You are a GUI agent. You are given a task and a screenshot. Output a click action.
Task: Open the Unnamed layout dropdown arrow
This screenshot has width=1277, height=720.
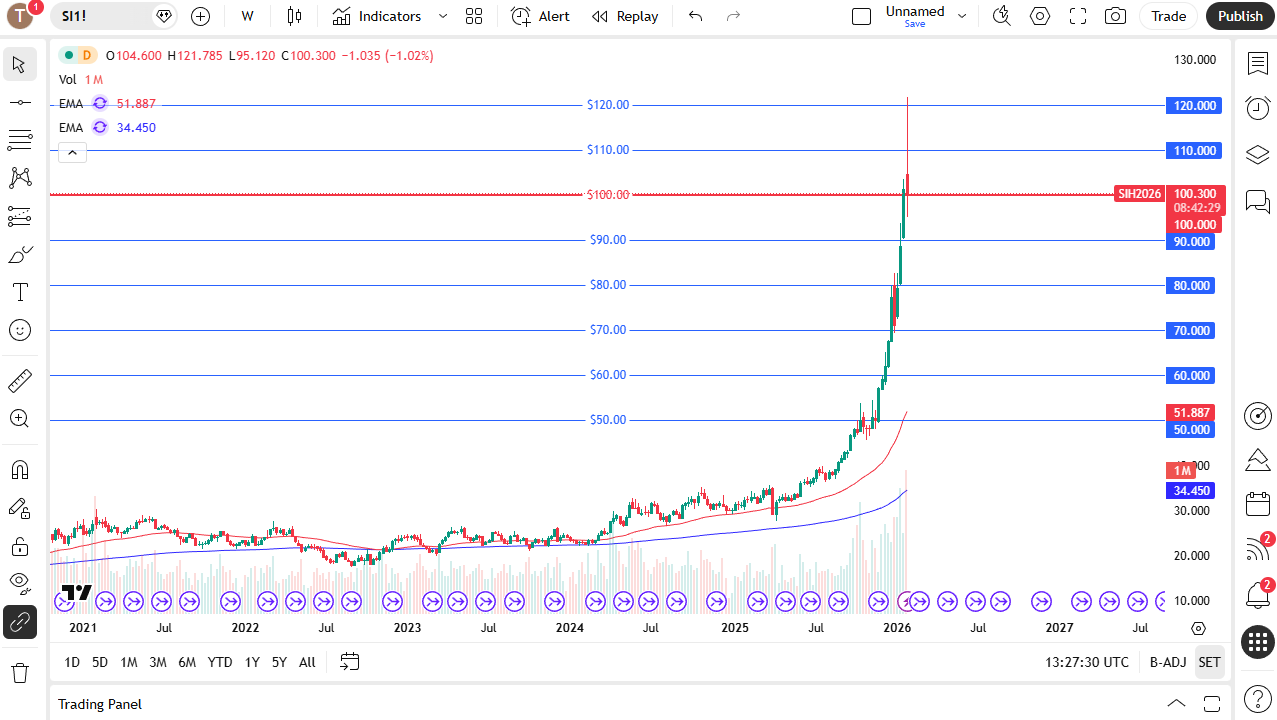(x=962, y=16)
